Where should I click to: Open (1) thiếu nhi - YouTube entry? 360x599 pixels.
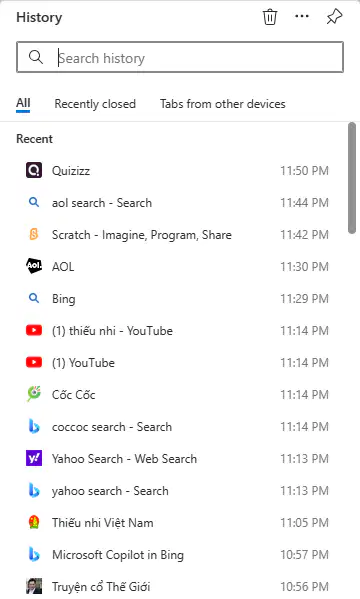[177, 330]
